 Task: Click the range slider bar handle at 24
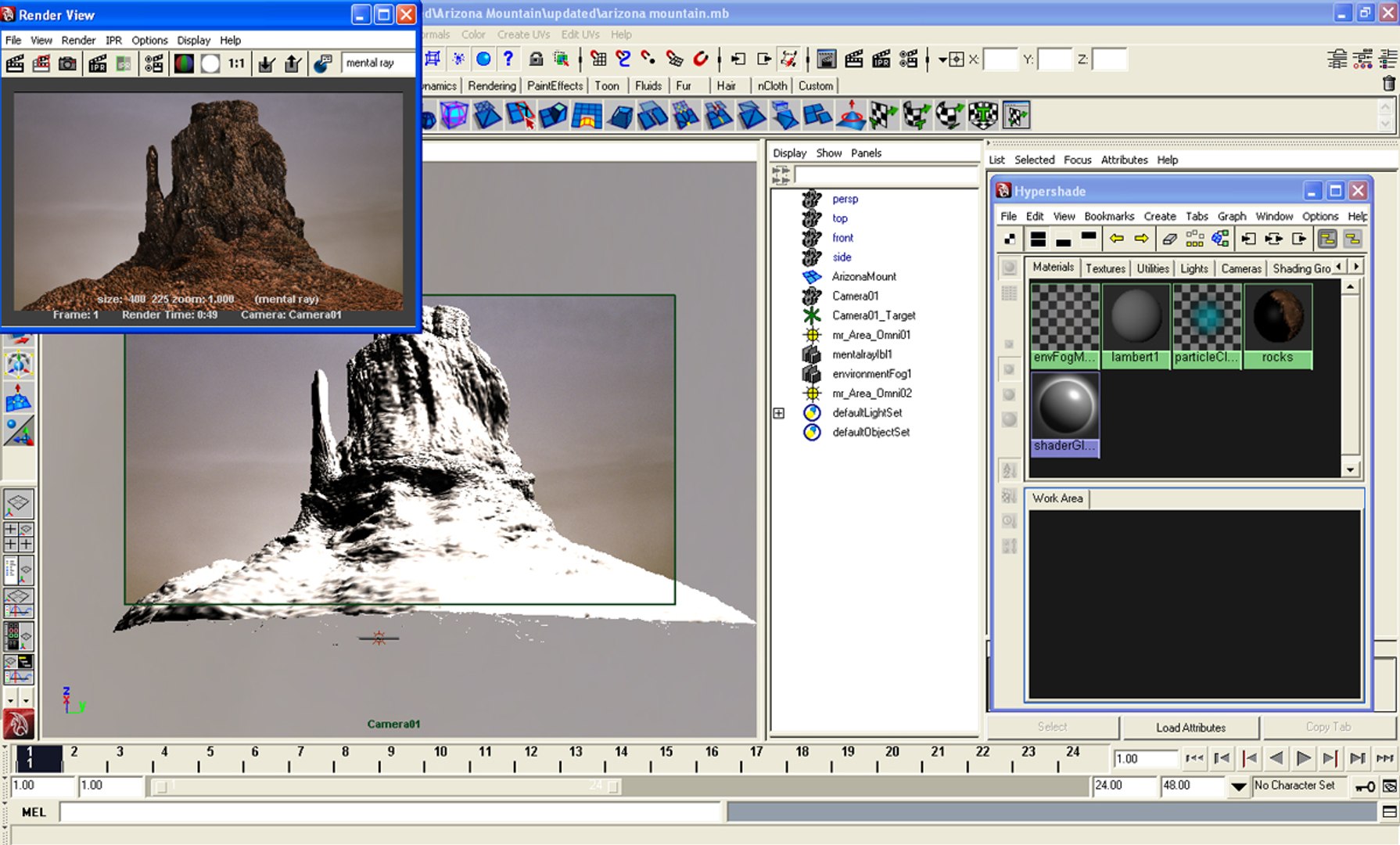(613, 786)
